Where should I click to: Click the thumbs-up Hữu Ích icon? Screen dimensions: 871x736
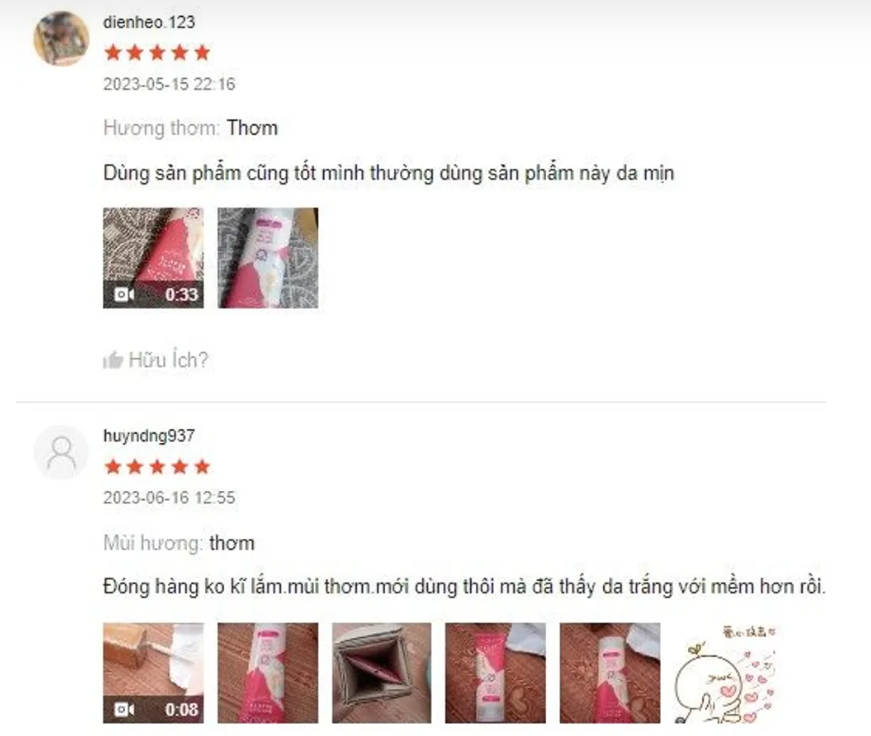[113, 361]
